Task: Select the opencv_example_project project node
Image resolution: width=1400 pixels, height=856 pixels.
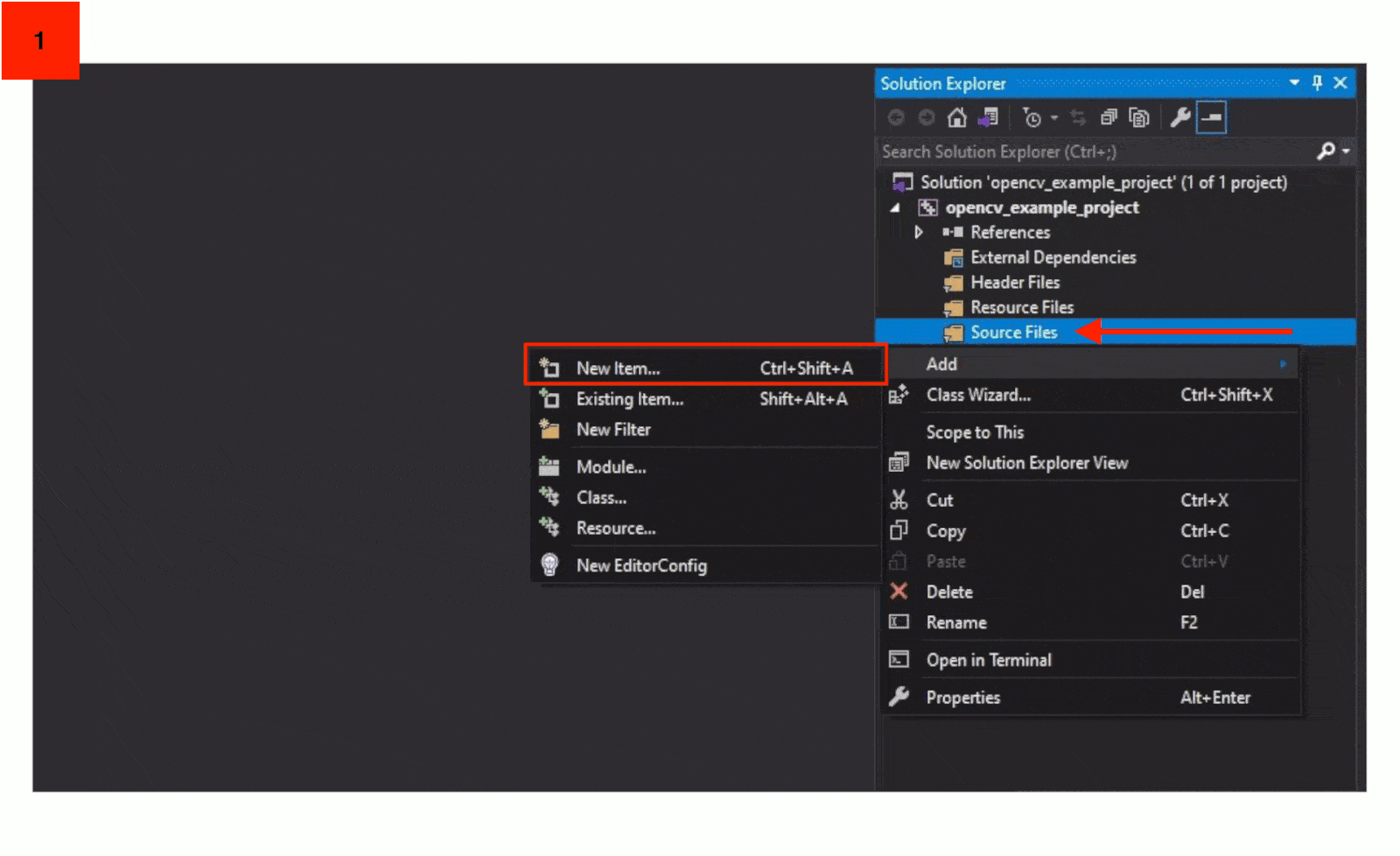Action: [x=1041, y=207]
